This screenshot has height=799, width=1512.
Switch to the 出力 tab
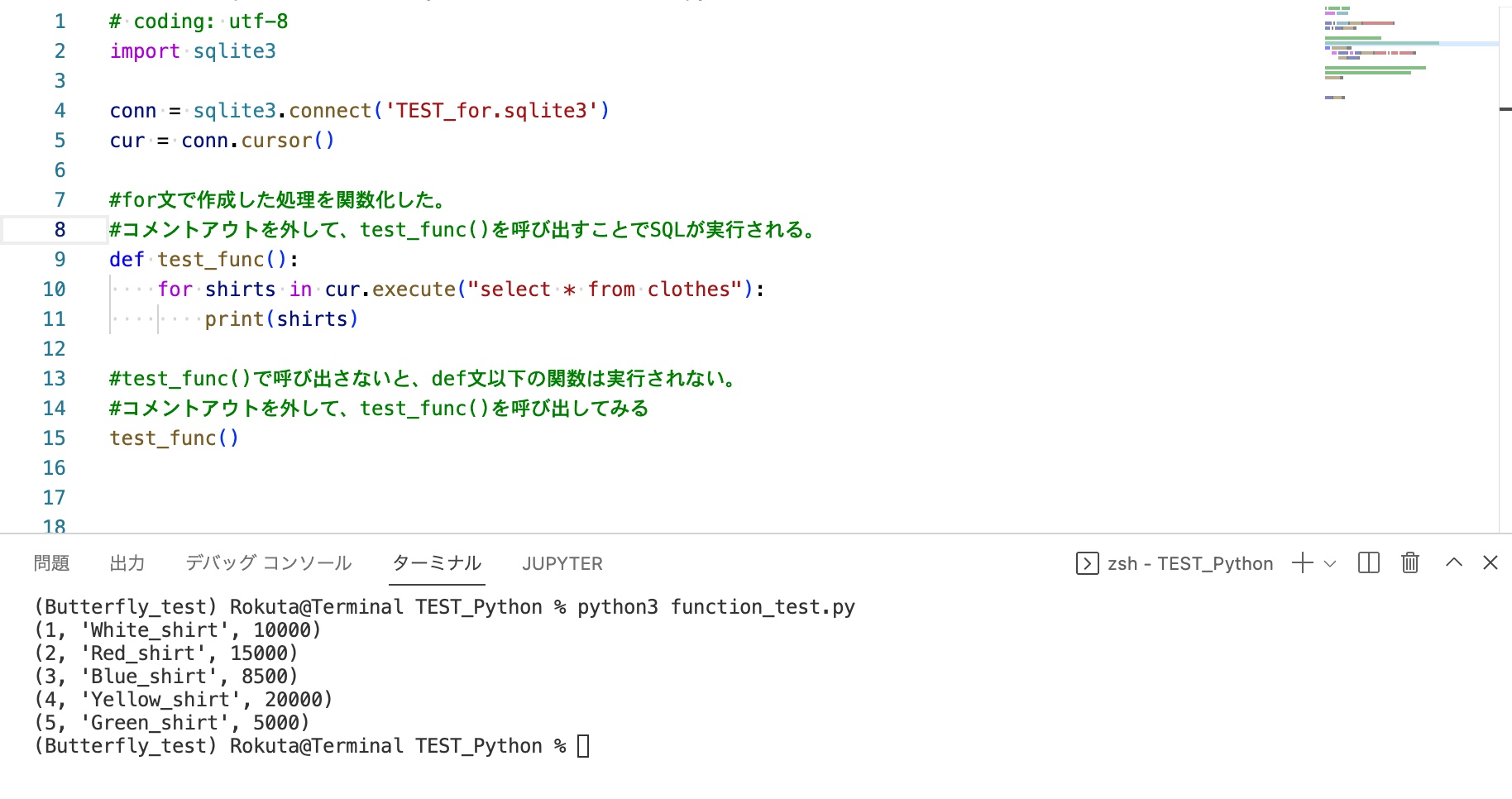[127, 563]
